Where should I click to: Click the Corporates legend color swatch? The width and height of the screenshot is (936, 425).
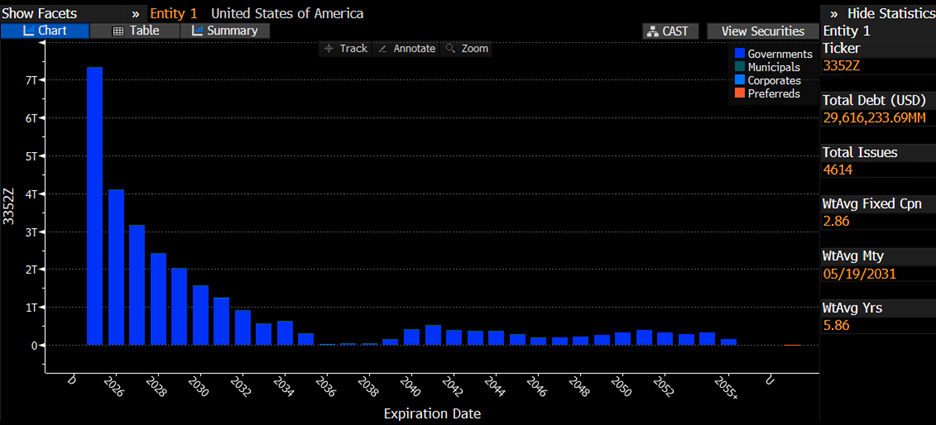pyautogui.click(x=740, y=81)
